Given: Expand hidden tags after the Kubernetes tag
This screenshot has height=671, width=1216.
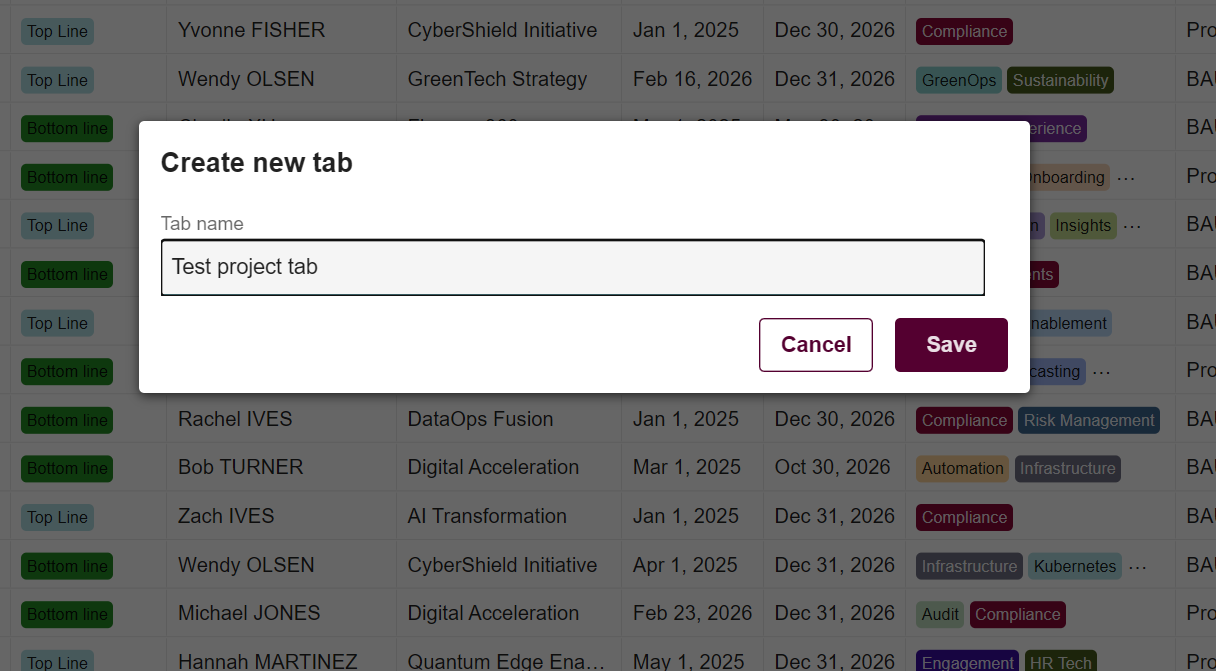Looking at the screenshot, I should (x=1137, y=567).
